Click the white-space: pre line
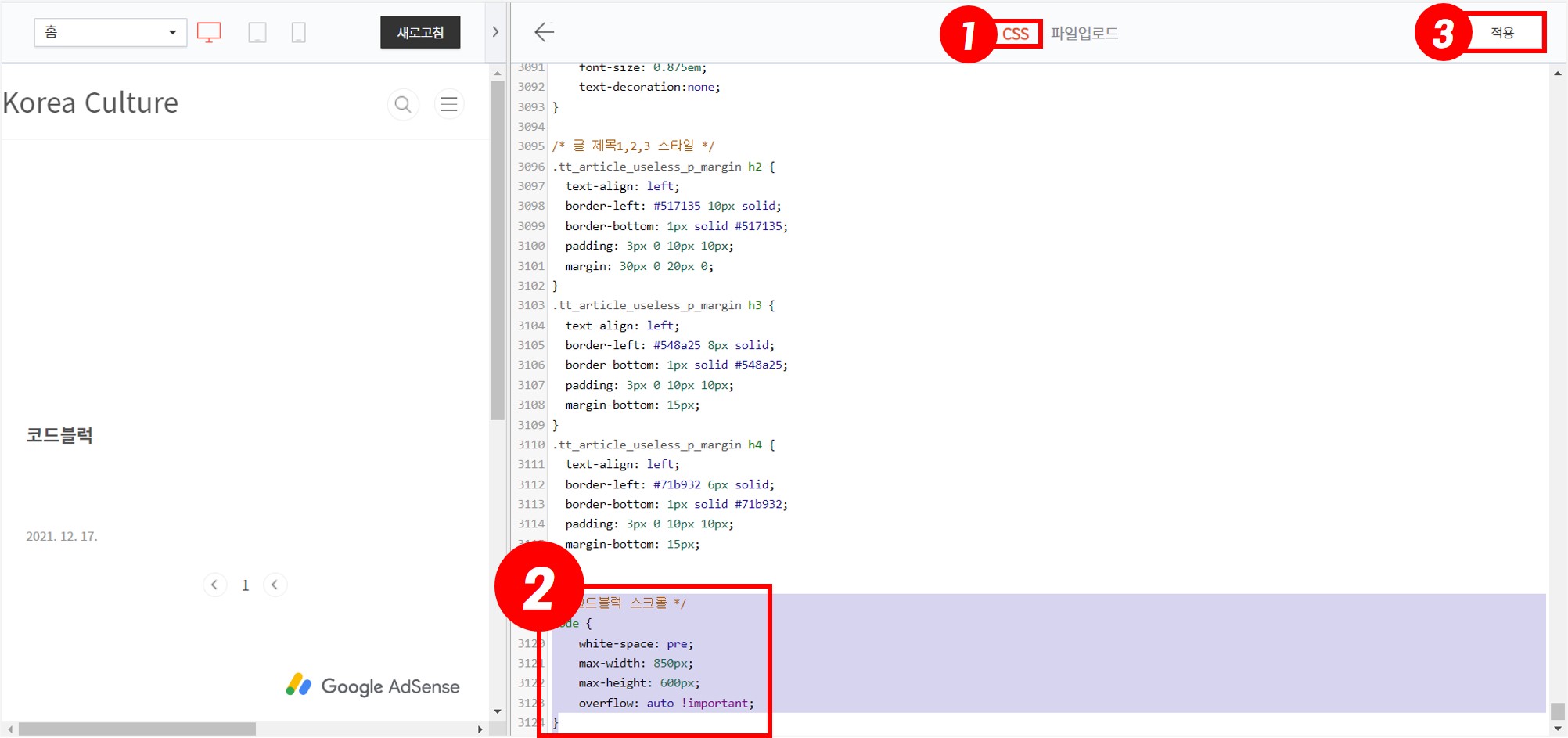Viewport: 1568px width, 738px height. click(x=635, y=643)
